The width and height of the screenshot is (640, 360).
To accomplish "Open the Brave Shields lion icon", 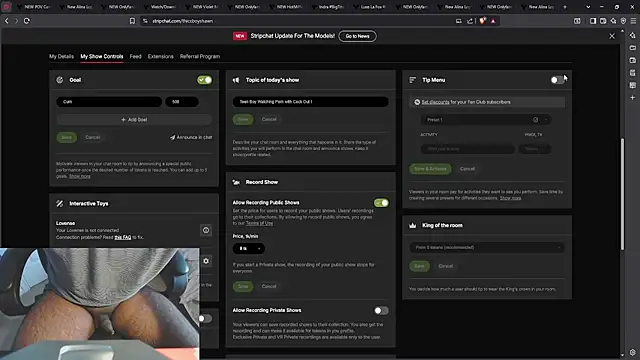I will (x=482, y=21).
